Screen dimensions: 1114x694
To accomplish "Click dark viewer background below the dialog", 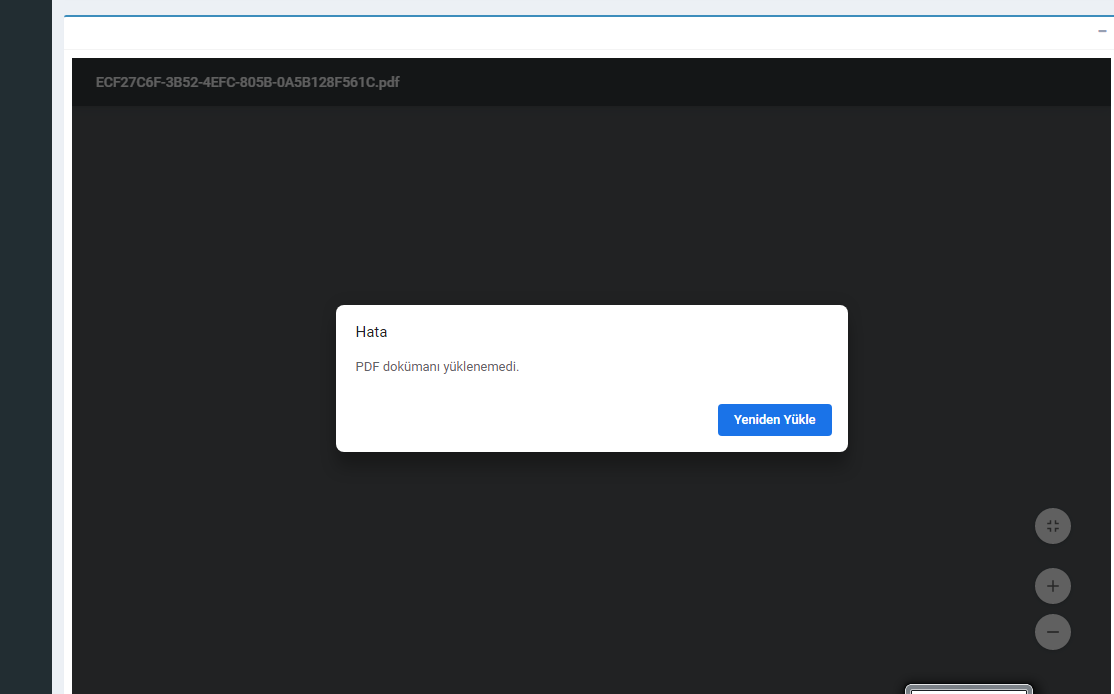I will pos(590,560).
